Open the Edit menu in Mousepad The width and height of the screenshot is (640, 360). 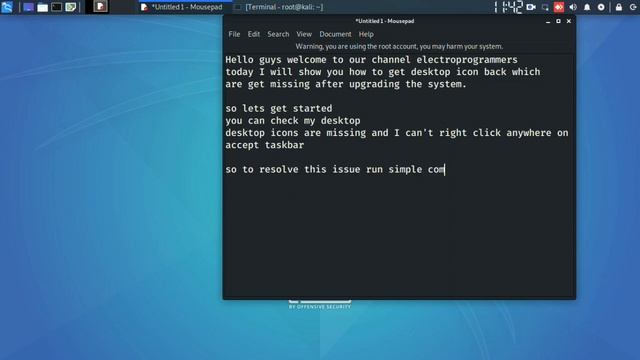coord(253,34)
